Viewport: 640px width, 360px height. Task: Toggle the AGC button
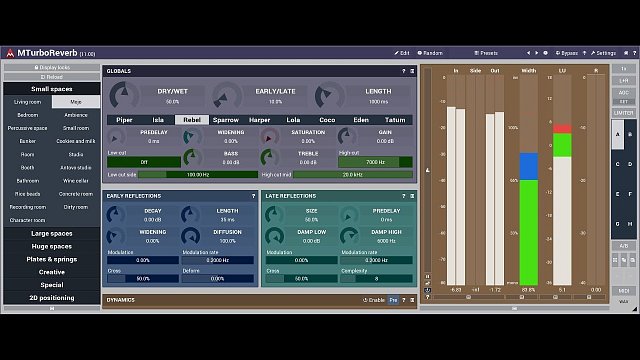coord(624,93)
